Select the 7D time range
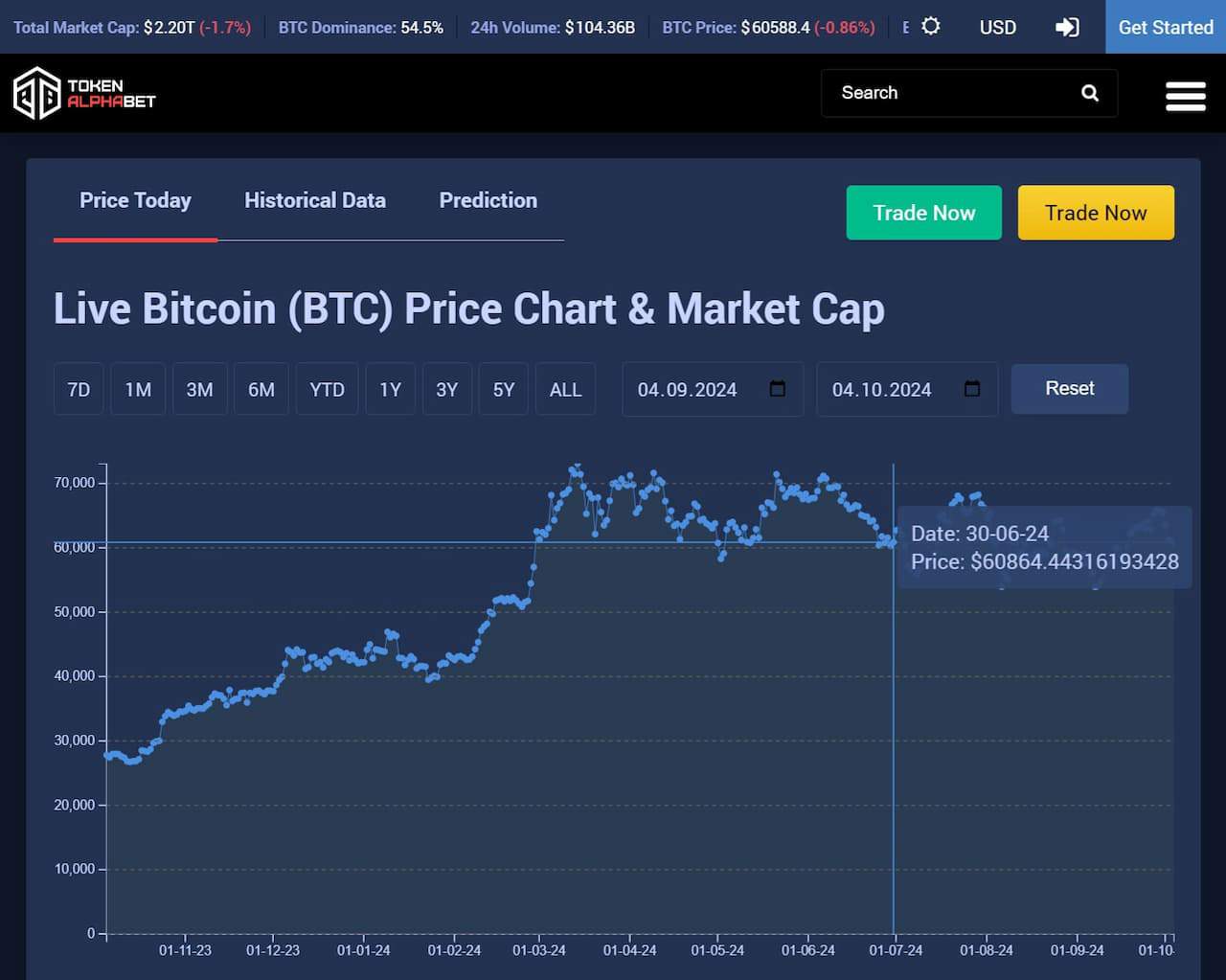Viewport: 1226px width, 980px height. (x=79, y=389)
